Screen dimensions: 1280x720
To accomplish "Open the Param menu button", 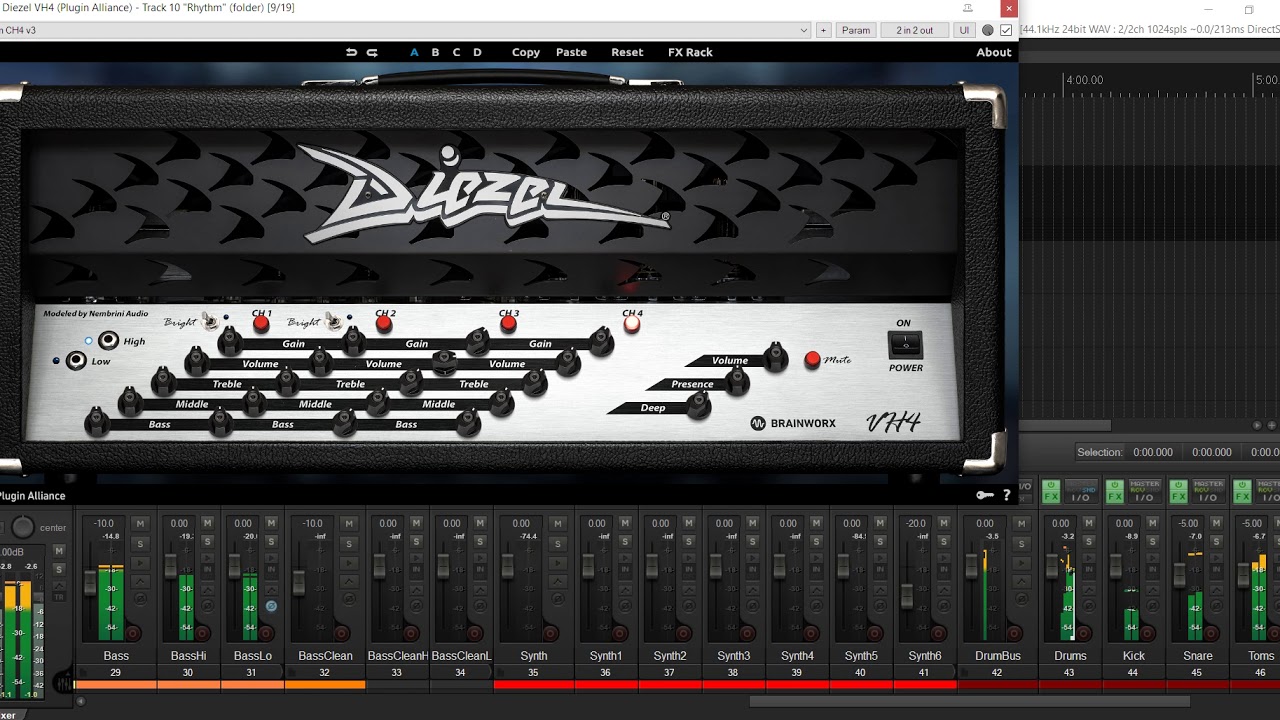I will point(856,30).
